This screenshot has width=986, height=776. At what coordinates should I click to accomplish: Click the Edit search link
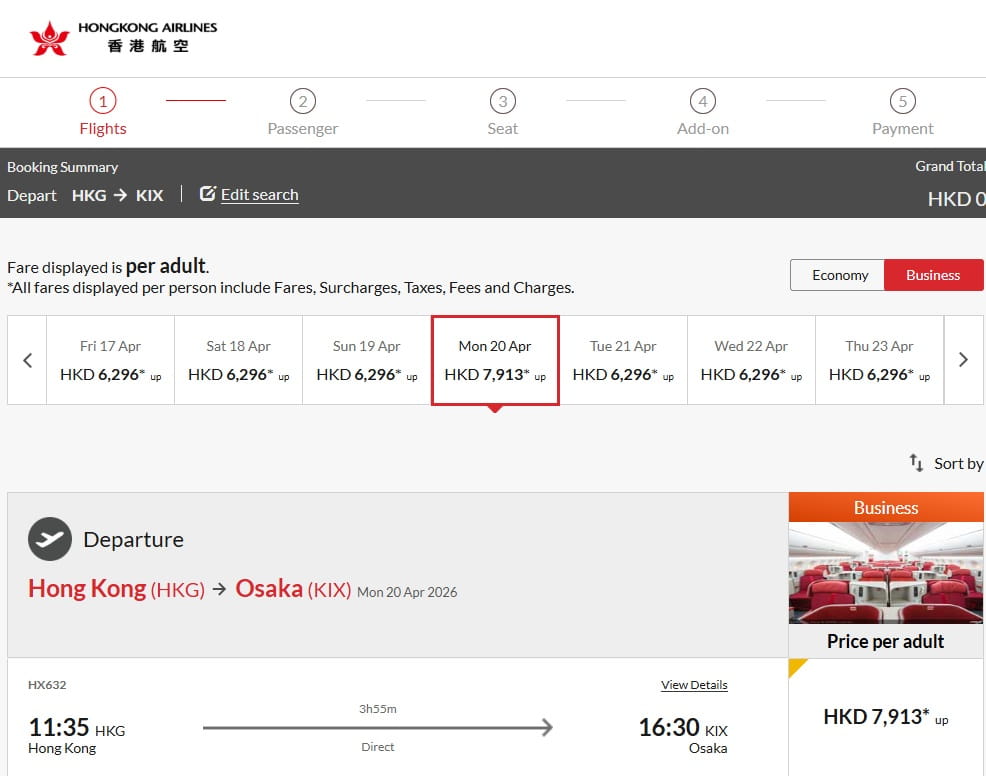pyautogui.click(x=259, y=194)
